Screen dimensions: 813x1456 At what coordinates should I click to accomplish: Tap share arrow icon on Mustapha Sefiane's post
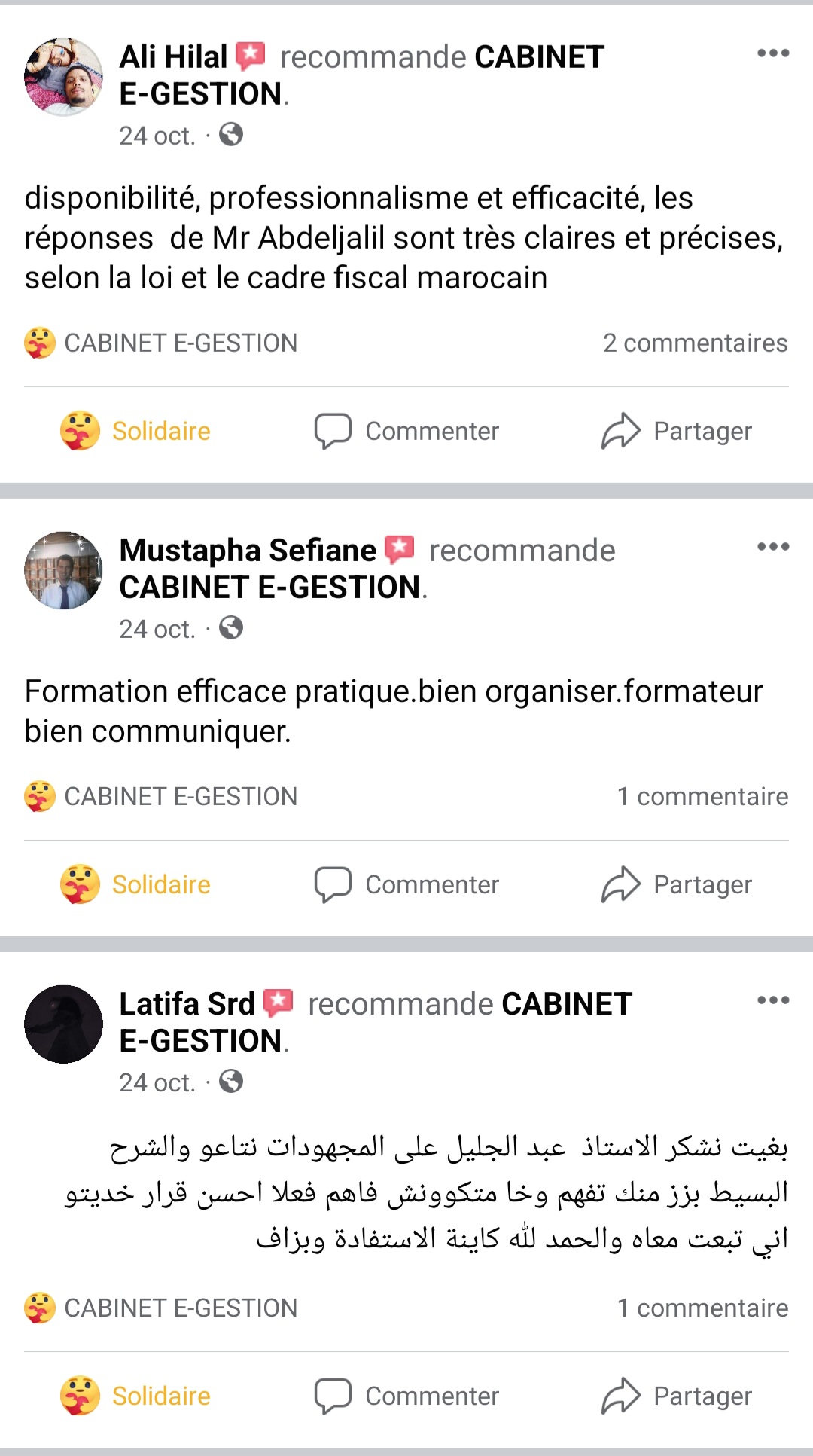620,884
